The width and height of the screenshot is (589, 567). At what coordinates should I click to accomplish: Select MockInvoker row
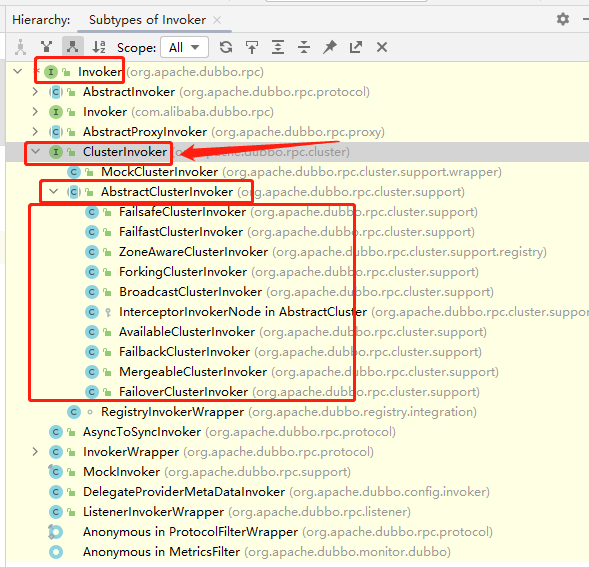pos(297,472)
